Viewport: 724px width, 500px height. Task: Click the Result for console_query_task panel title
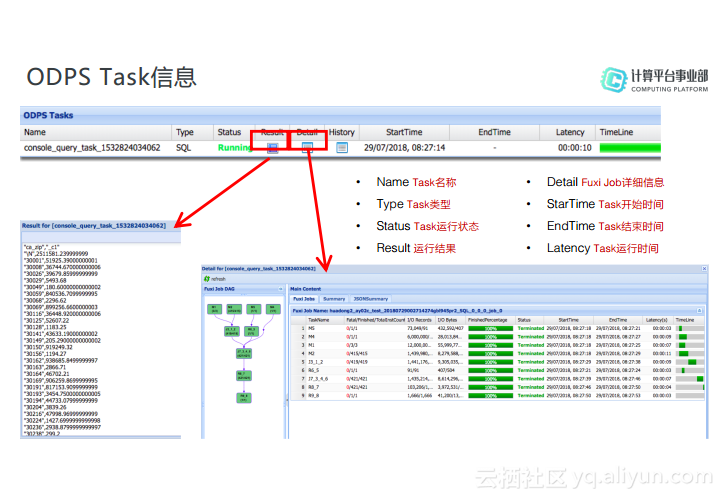tap(94, 226)
